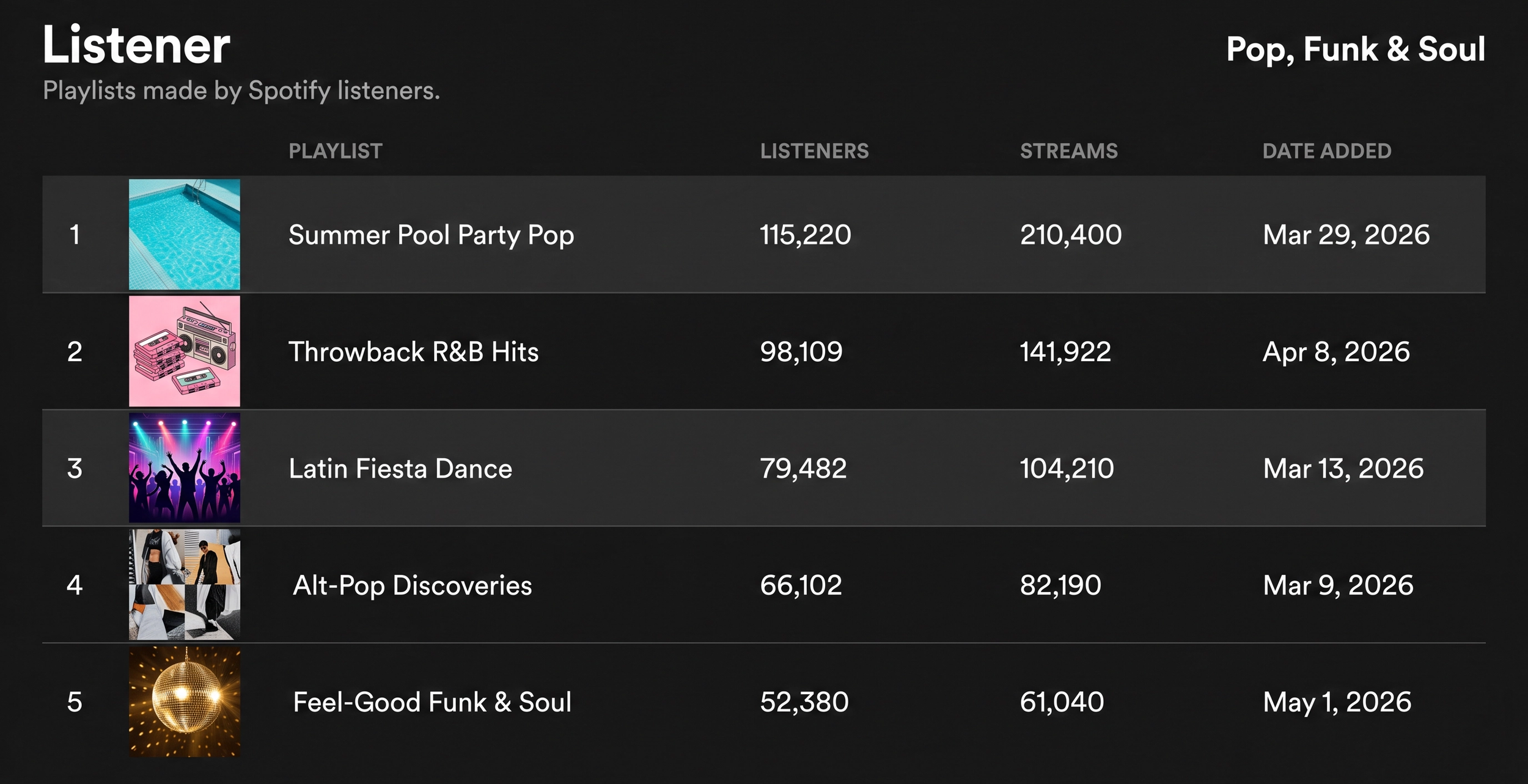Open the Feel-Good Funk & Soul disco ball cover

pyautogui.click(x=184, y=702)
